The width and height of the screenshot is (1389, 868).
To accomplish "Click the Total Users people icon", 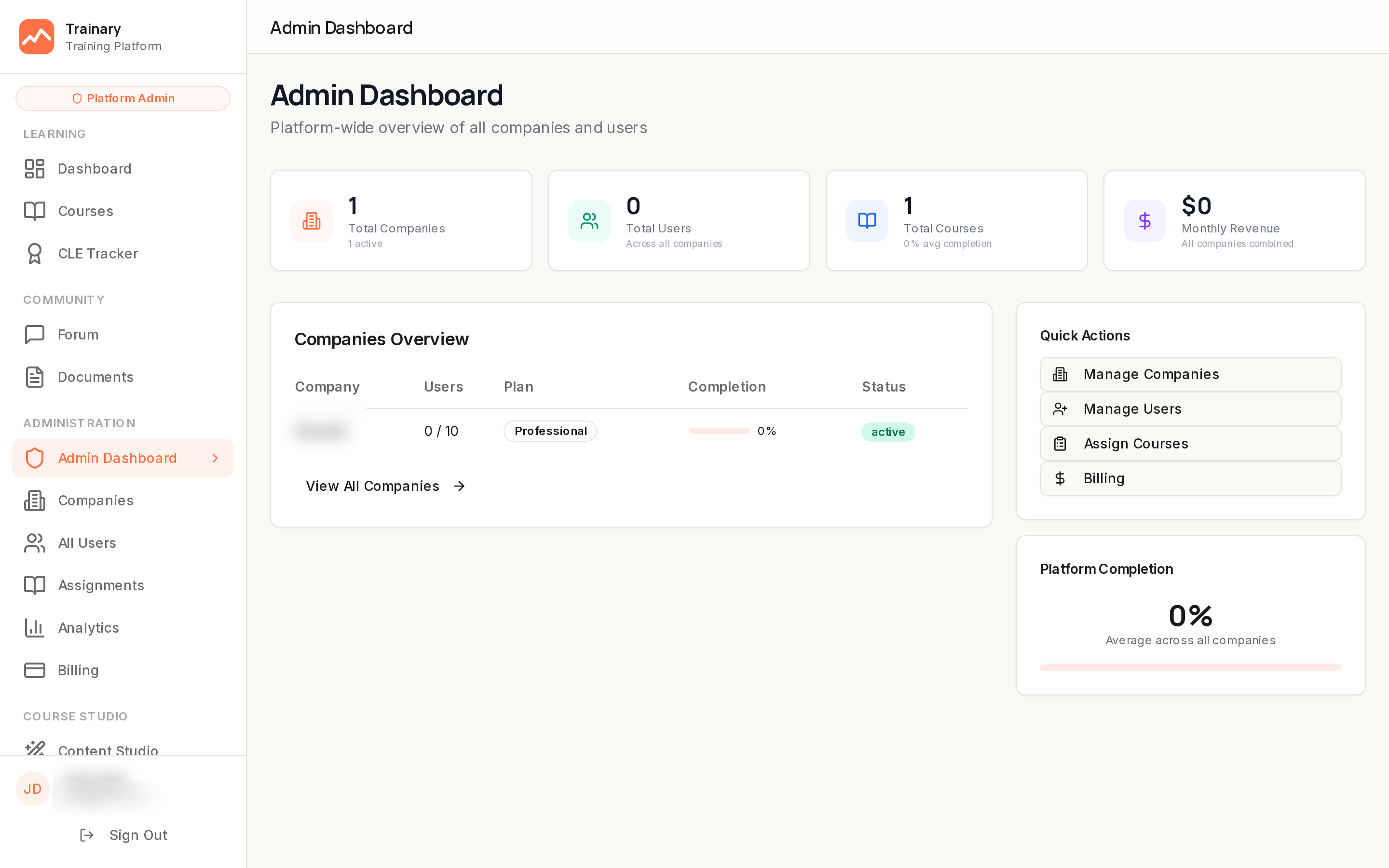I will pos(589,221).
